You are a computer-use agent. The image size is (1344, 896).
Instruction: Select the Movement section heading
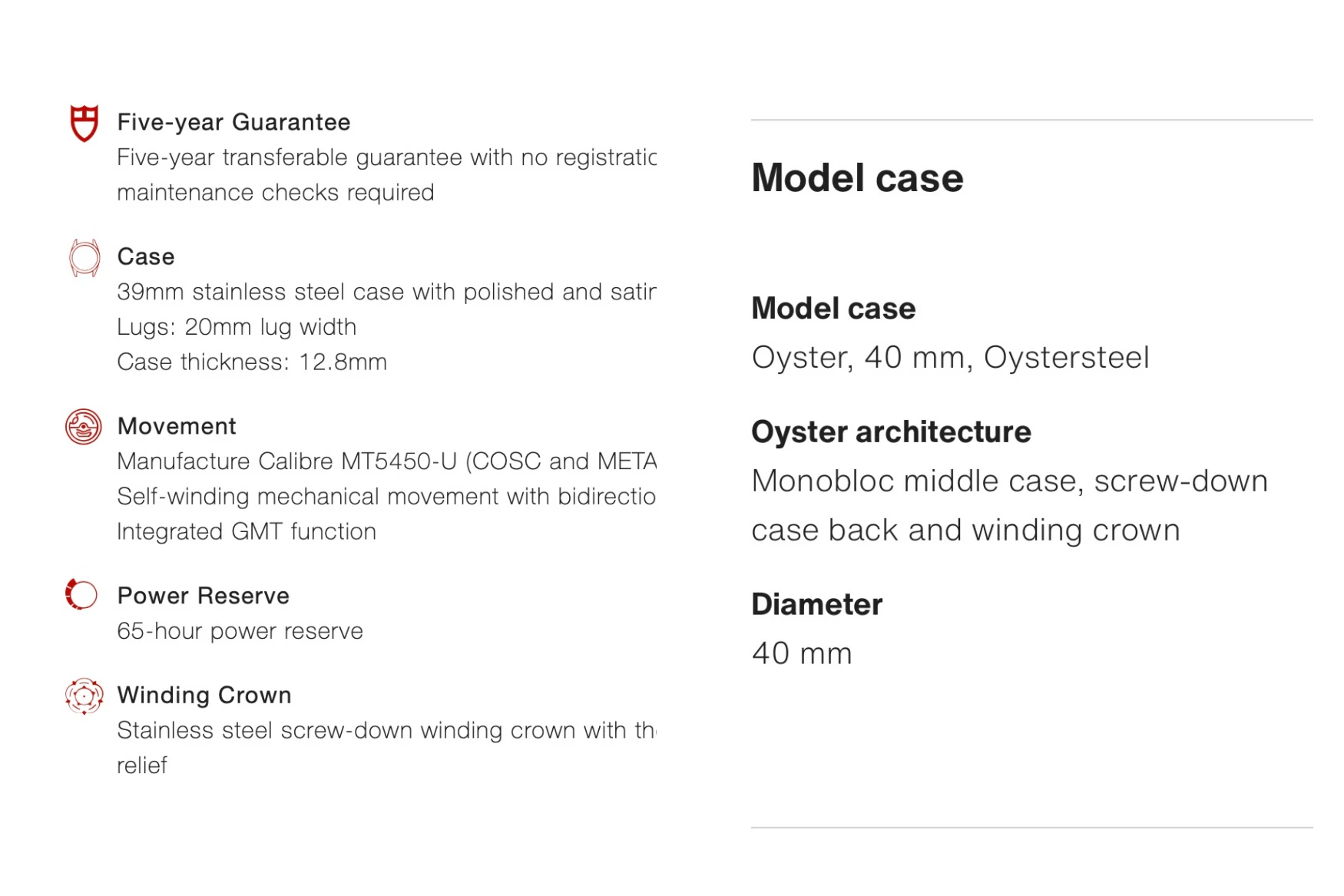coord(177,426)
